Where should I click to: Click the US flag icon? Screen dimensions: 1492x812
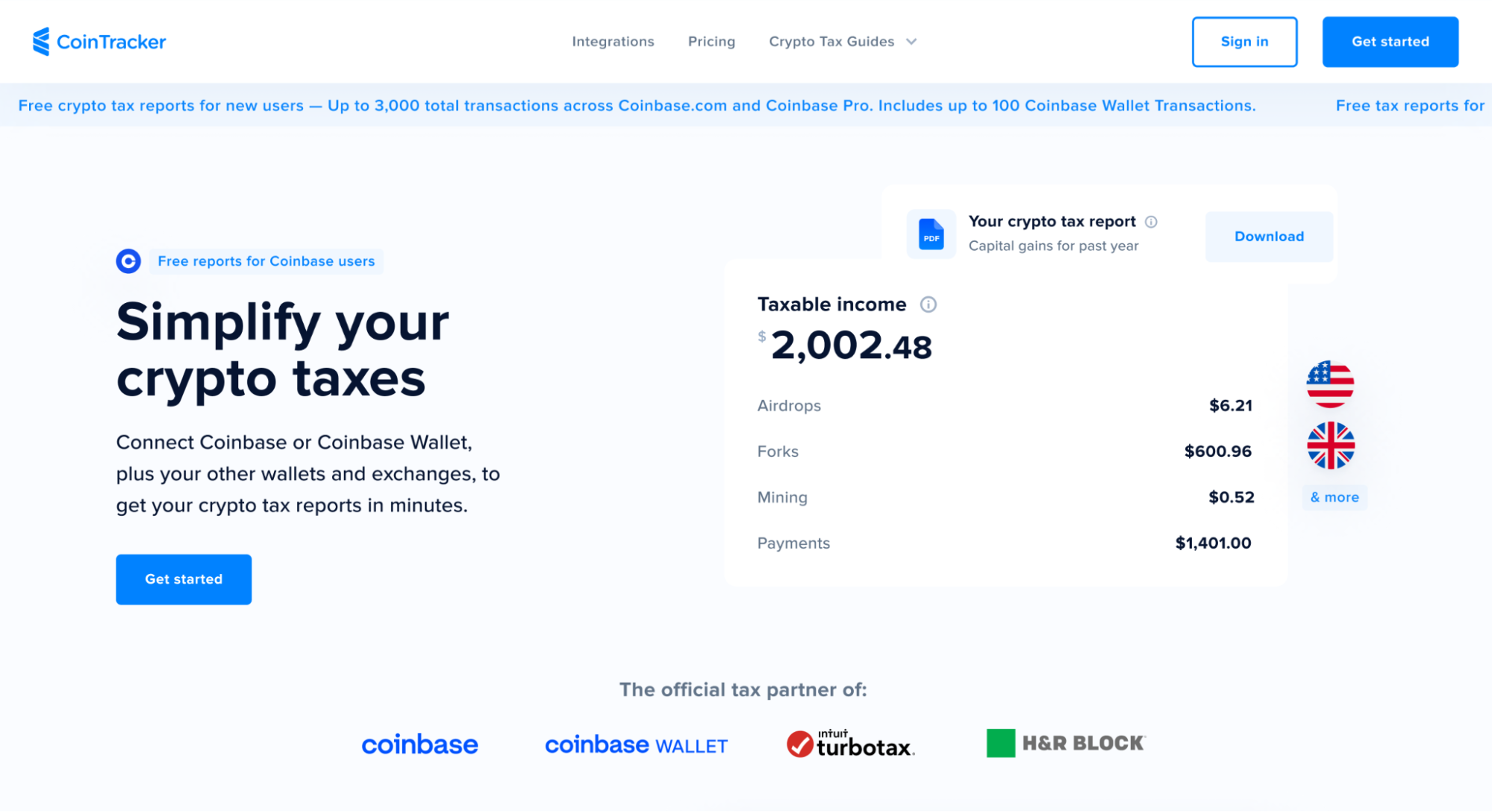1330,384
